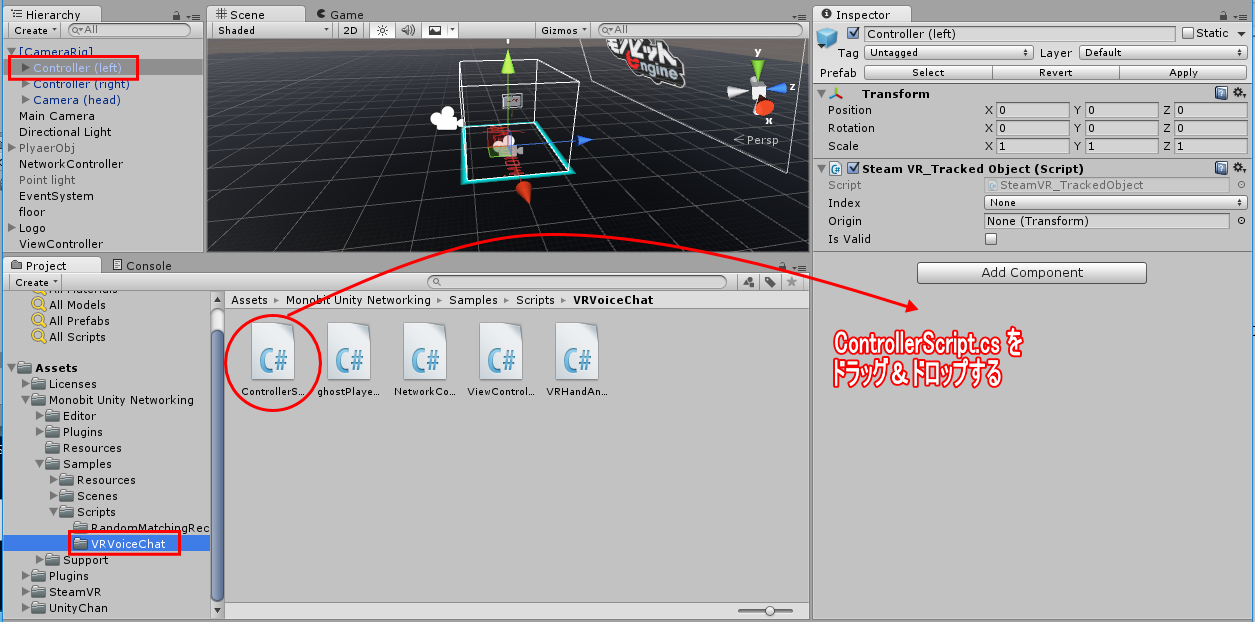This screenshot has width=1255, height=622.
Task: Open the Shaded draw mode dropdown
Action: [x=272, y=30]
